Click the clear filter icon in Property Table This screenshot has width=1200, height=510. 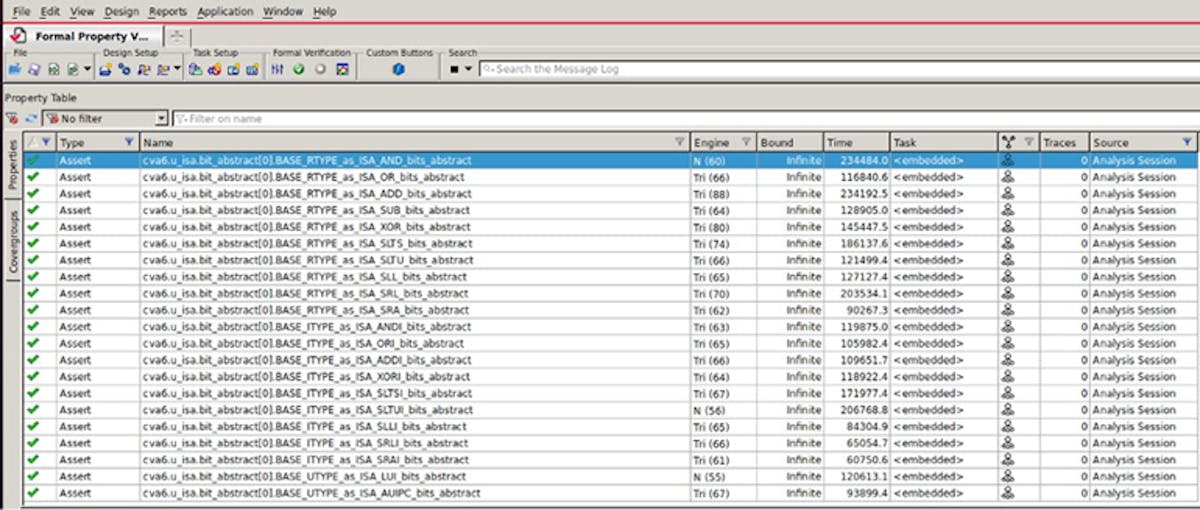[12, 118]
